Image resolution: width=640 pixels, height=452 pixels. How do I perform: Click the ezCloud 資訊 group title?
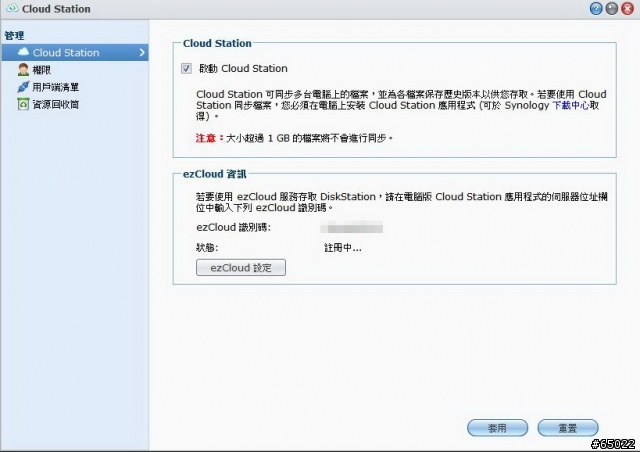tap(214, 174)
